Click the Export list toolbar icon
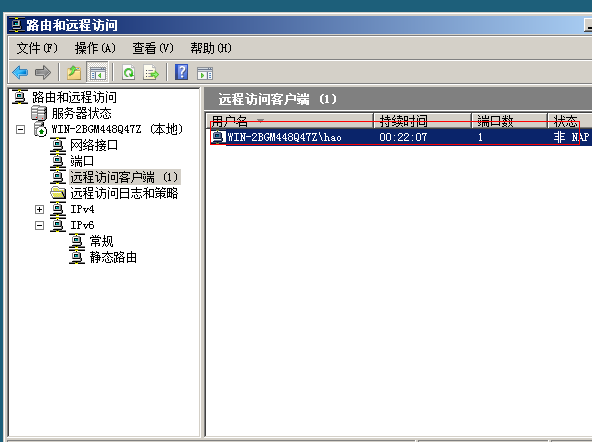Screen dimensions: 592x442 pos(151,72)
